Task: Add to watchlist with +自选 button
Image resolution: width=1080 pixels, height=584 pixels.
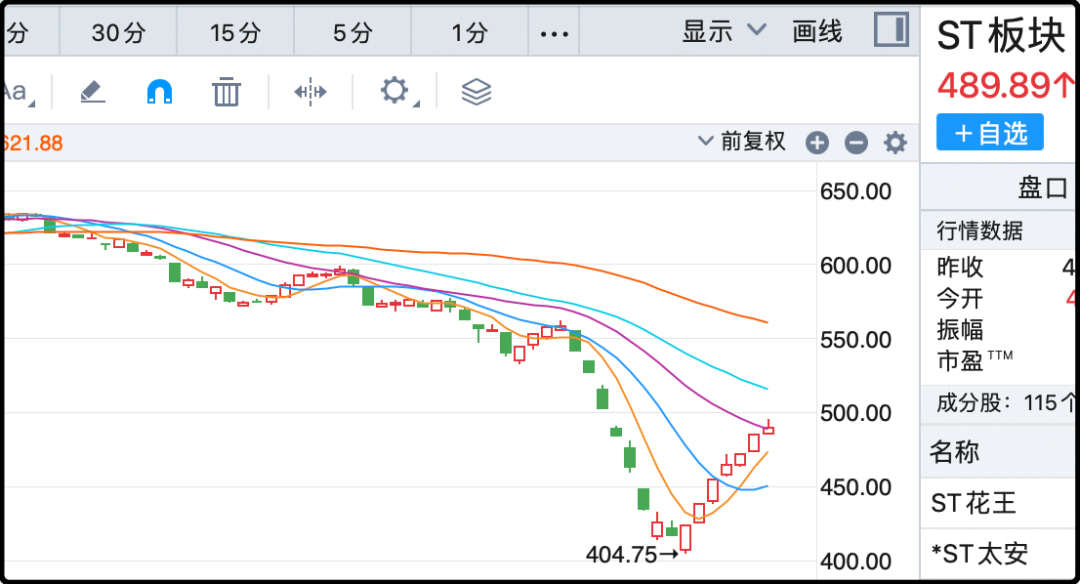Action: pyautogui.click(x=990, y=132)
